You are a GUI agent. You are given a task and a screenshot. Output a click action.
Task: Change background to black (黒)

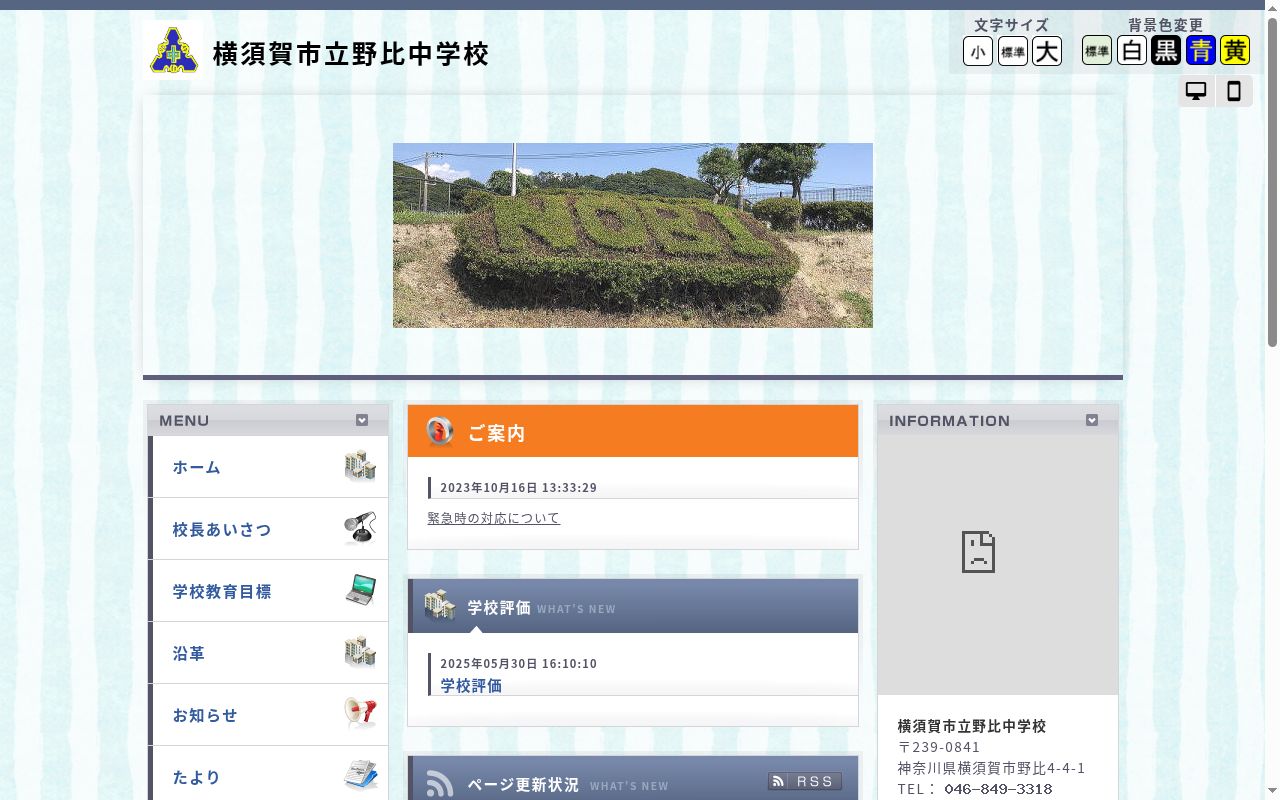pos(1166,50)
